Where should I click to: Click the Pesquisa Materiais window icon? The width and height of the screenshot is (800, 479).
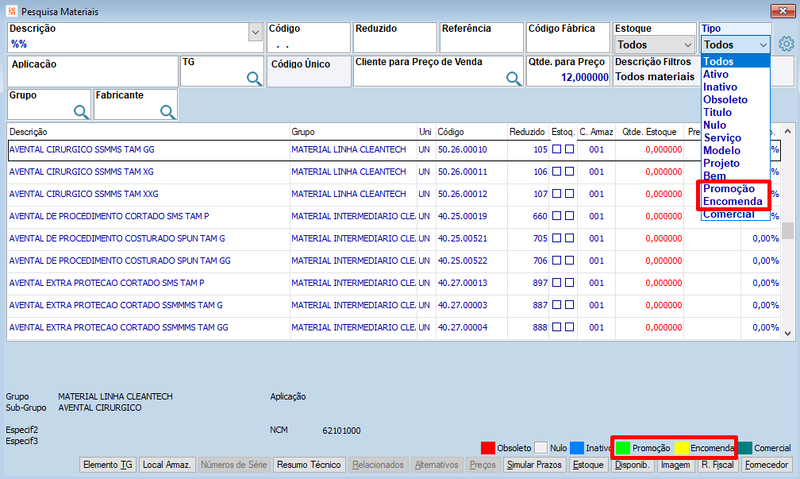[12, 11]
